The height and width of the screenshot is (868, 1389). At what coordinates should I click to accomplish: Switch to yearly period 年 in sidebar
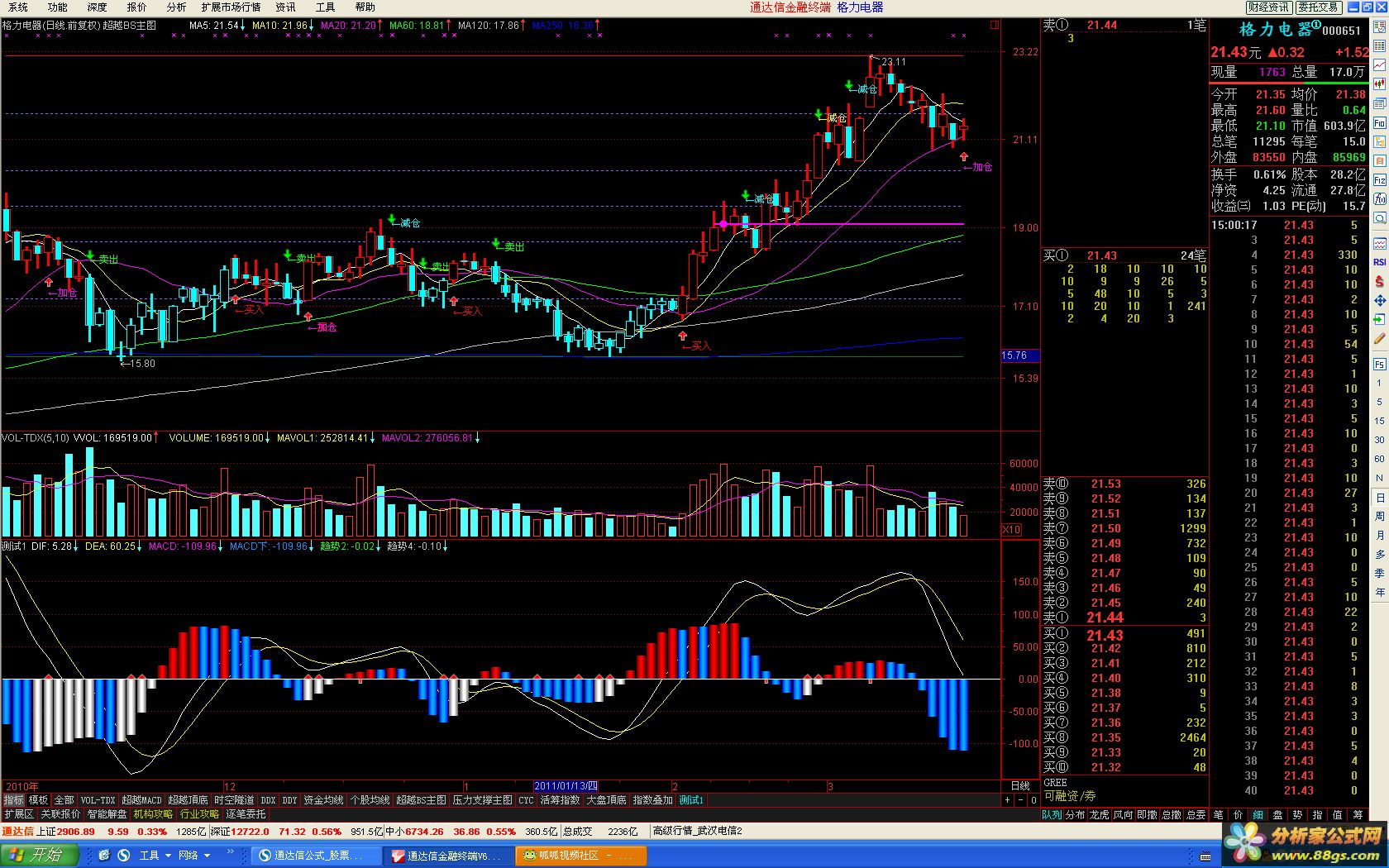(1379, 592)
